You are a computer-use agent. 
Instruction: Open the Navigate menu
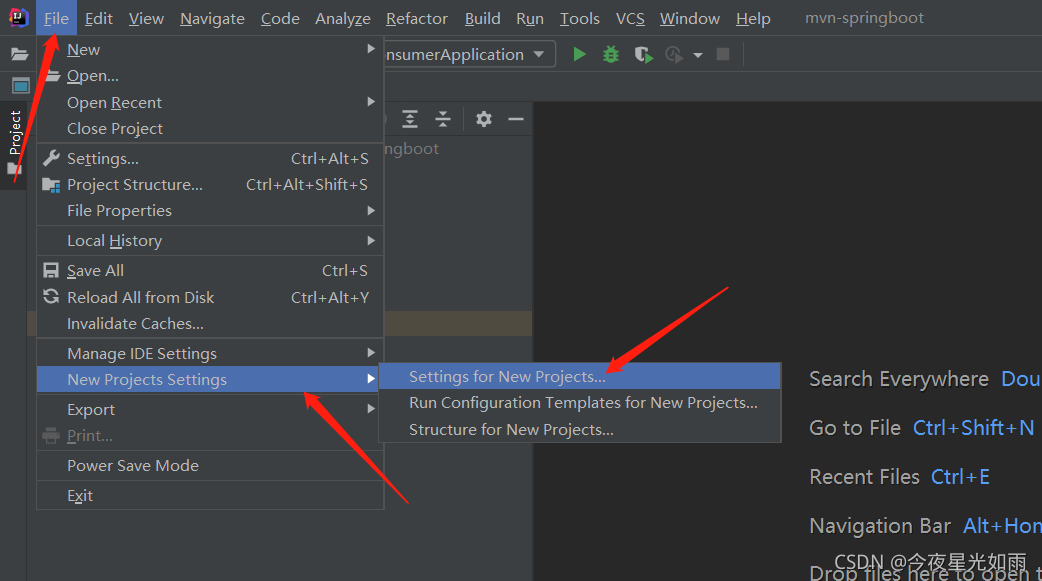(212, 19)
